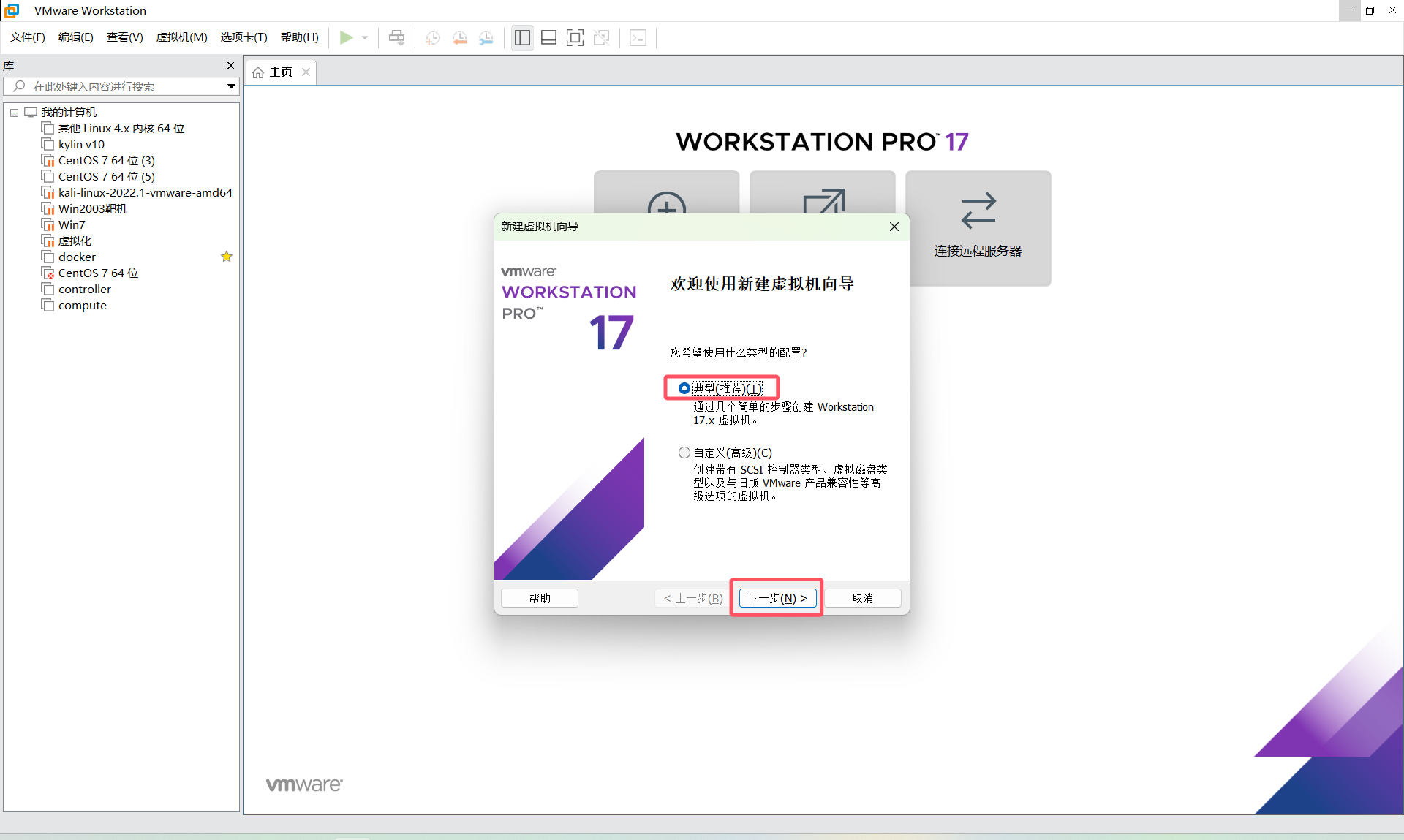This screenshot has width=1404, height=840.
Task: Open the snapshot manager wrench icon
Action: click(x=486, y=38)
